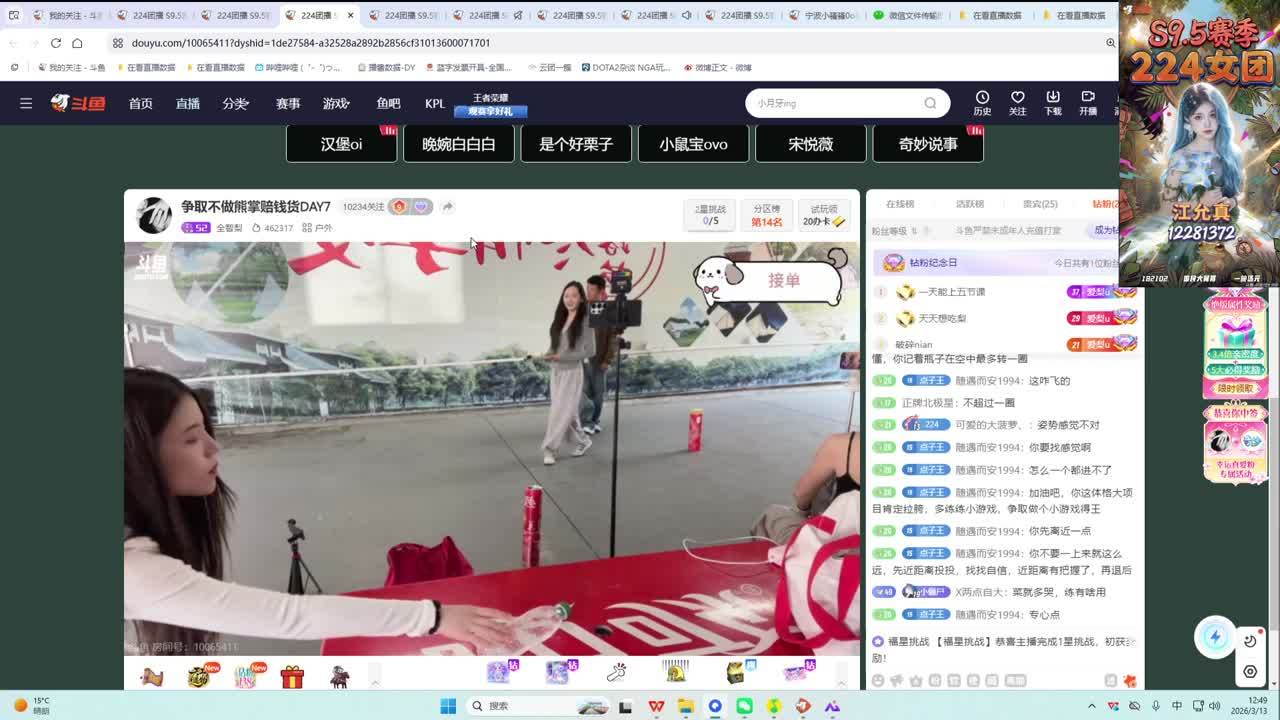Click the 小鼠宝ovo streamer button
Image resolution: width=1280 pixels, height=720 pixels.
click(x=693, y=144)
